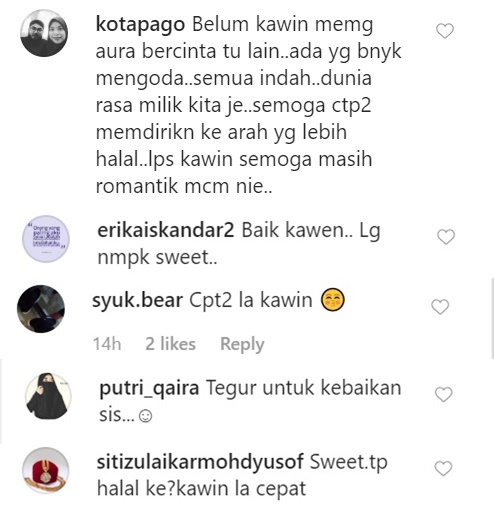The image size is (494, 521).
Task: Open kotapago's profile picture
Action: [x=44, y=33]
